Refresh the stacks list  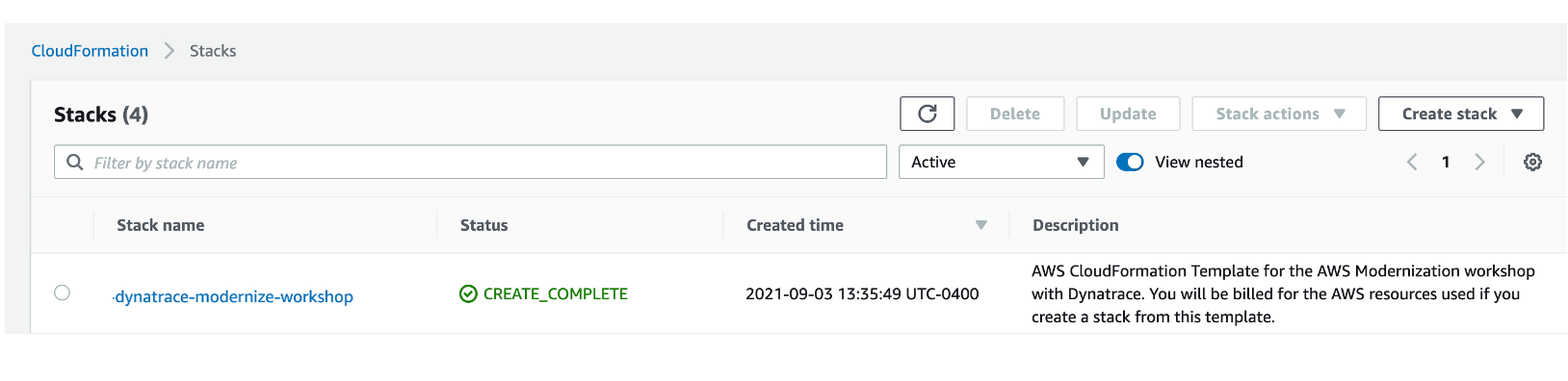(927, 114)
